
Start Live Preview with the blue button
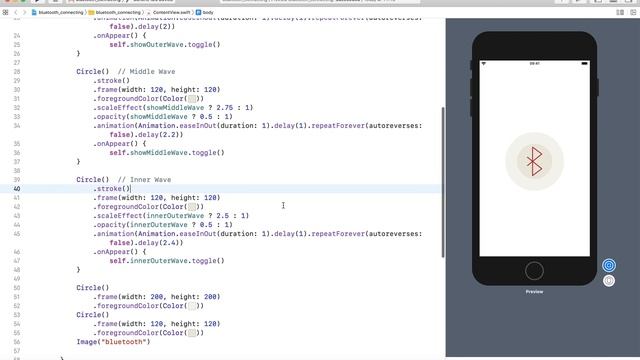(x=609, y=265)
